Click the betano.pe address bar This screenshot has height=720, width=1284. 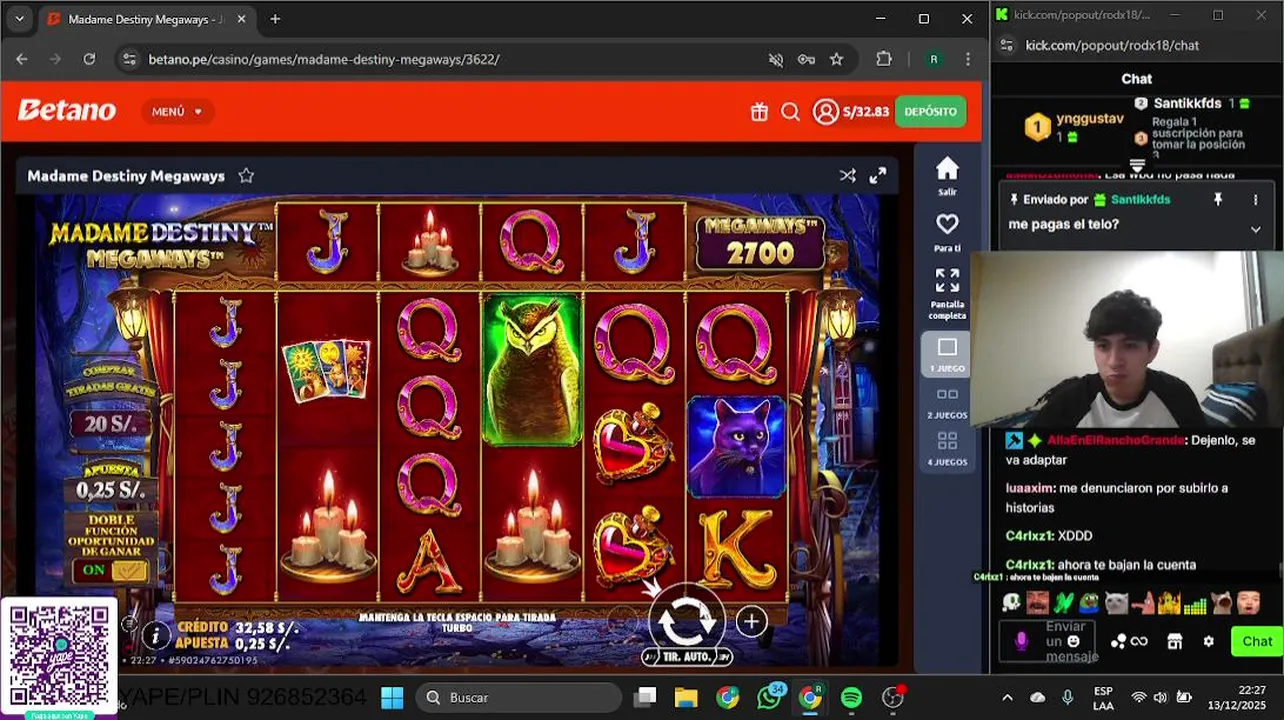pos(323,59)
